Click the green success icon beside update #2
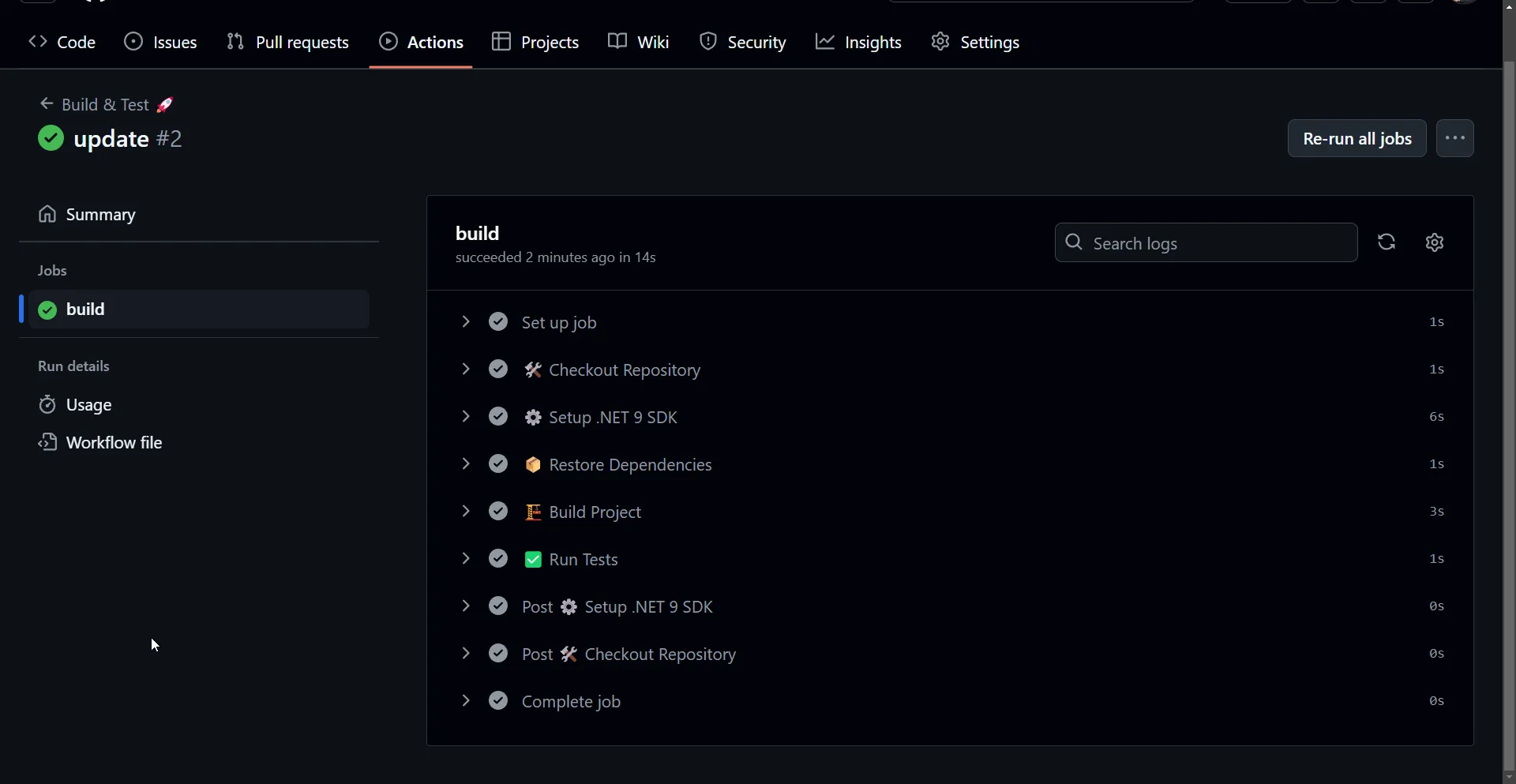Viewport: 1516px width, 784px height. coord(51,138)
